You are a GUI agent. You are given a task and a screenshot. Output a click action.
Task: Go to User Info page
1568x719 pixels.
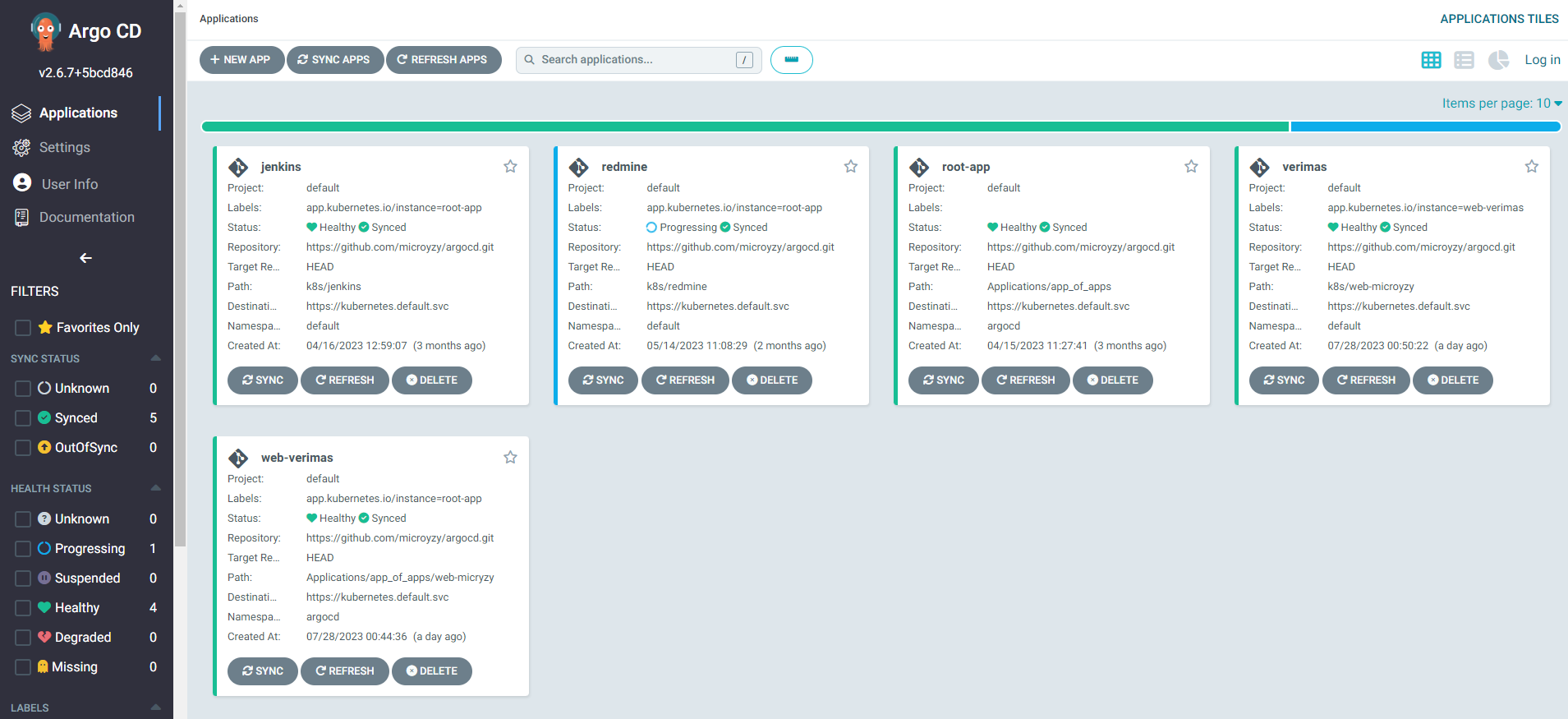(69, 184)
